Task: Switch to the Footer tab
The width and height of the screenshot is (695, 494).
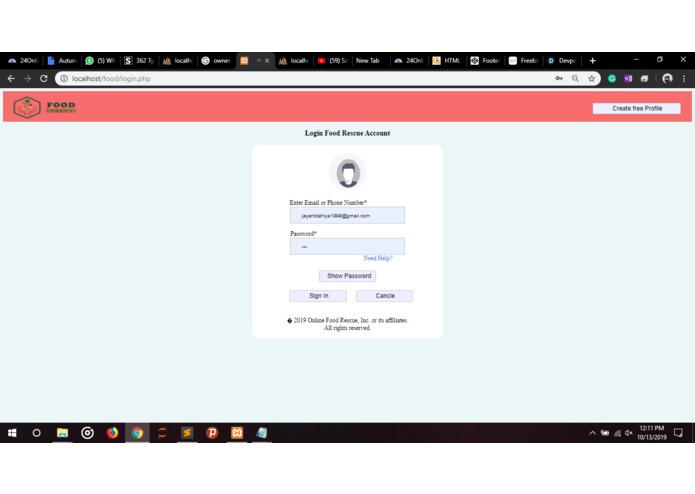Action: tap(485, 61)
